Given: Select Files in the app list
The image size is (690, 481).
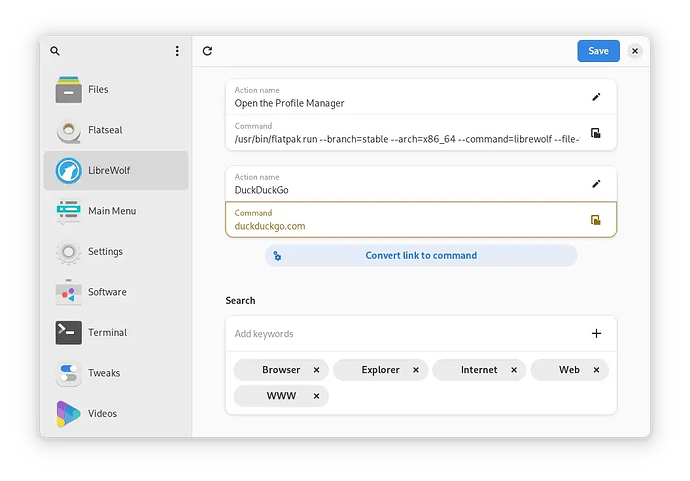Looking at the screenshot, I should [x=116, y=89].
